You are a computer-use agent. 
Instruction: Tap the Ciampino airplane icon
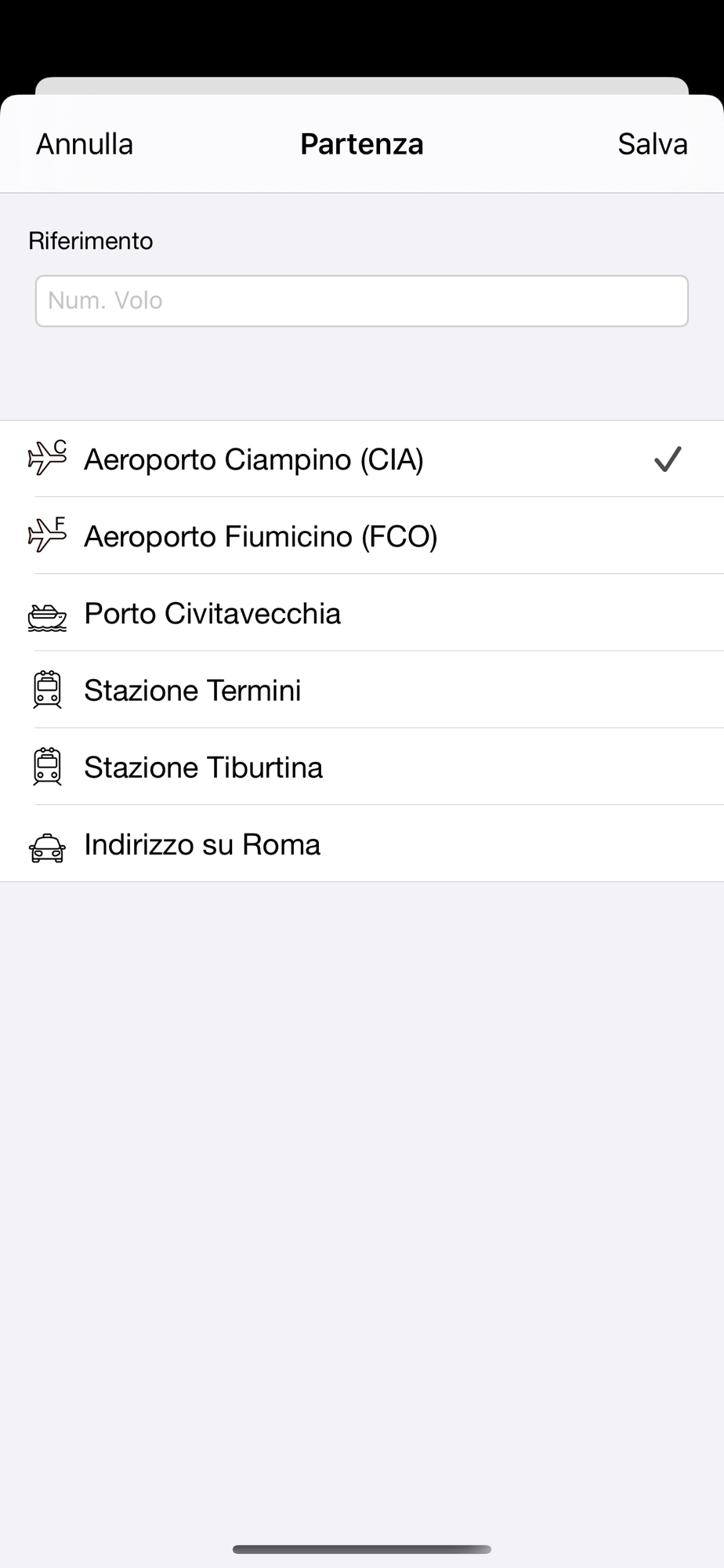(47, 458)
